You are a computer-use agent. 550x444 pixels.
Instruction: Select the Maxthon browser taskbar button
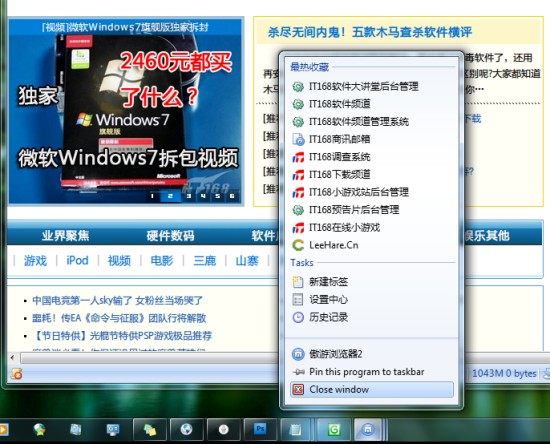(x=368, y=429)
